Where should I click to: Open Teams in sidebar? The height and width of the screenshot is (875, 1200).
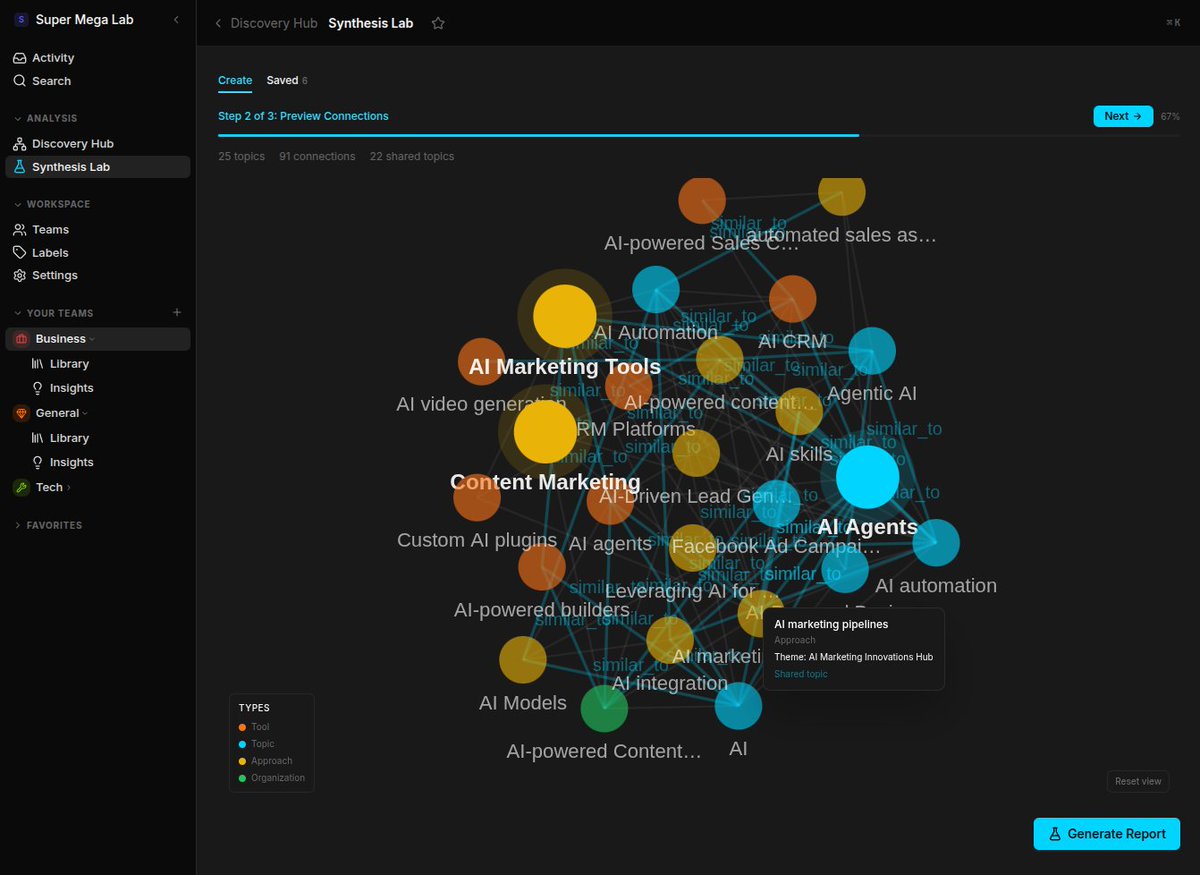(x=97, y=229)
